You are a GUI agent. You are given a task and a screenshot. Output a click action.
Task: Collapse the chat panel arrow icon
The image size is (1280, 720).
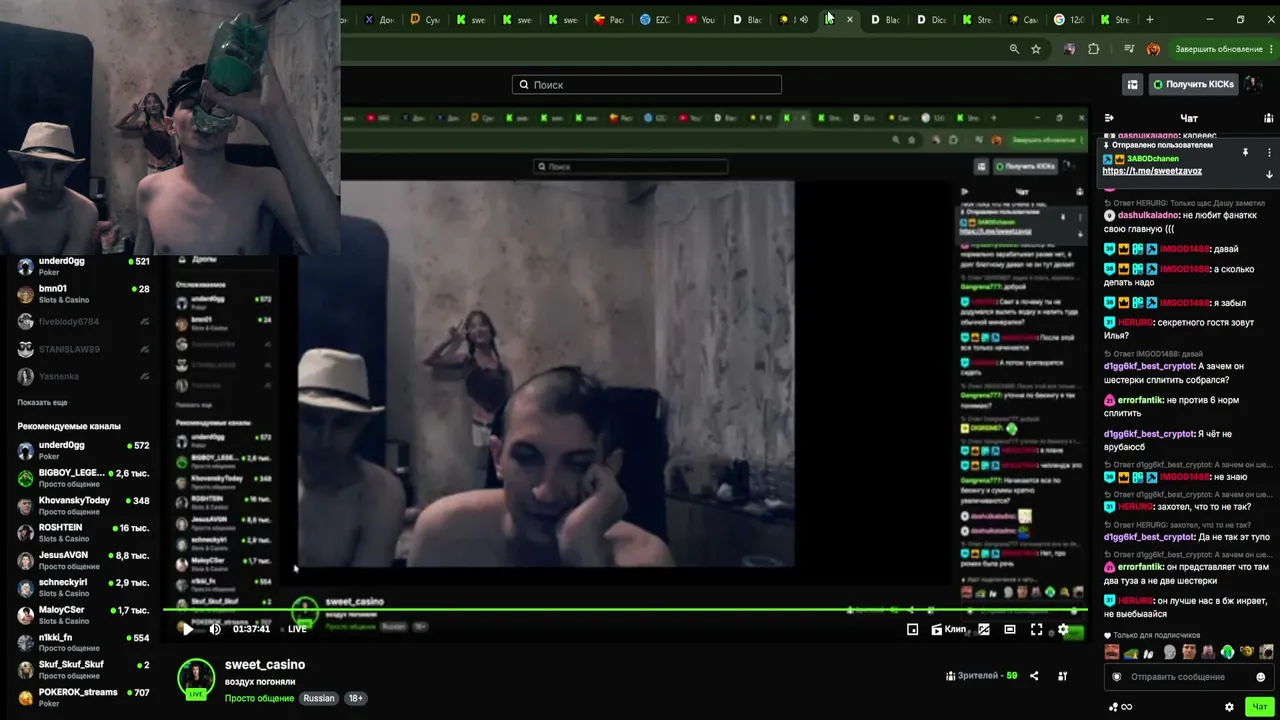[1109, 118]
